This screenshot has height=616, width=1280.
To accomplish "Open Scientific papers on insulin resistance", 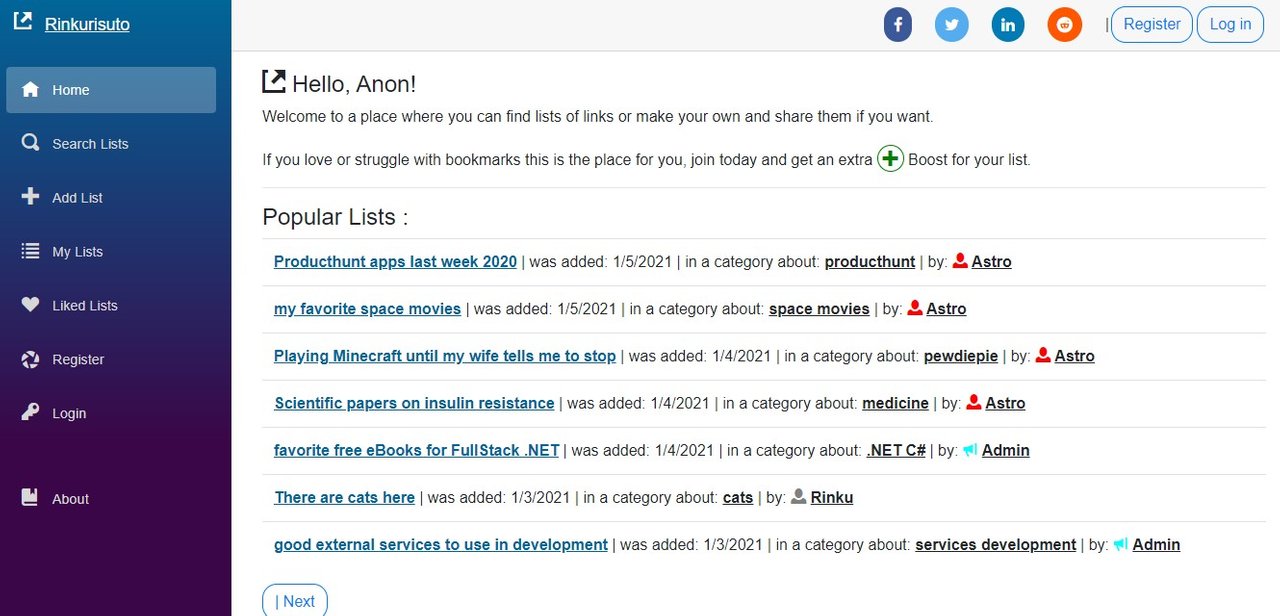I will [414, 403].
